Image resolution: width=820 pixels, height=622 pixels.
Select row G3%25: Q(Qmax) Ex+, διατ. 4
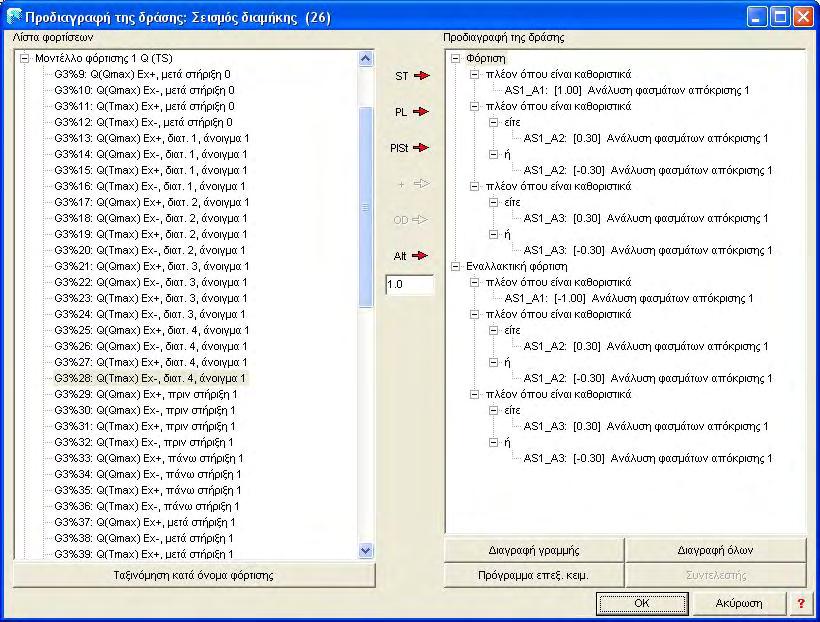[152, 331]
